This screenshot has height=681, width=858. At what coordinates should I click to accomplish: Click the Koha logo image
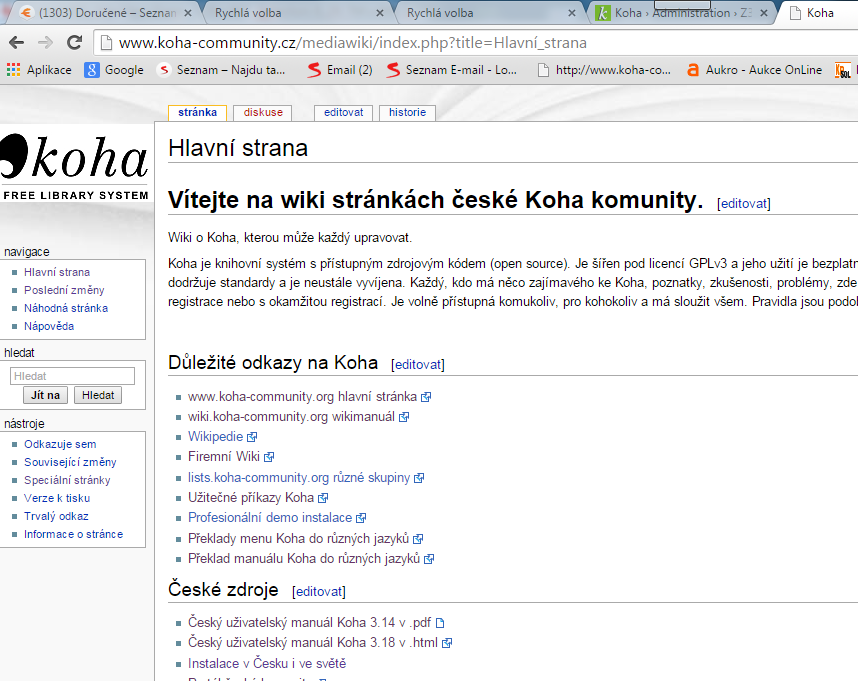pos(74,167)
